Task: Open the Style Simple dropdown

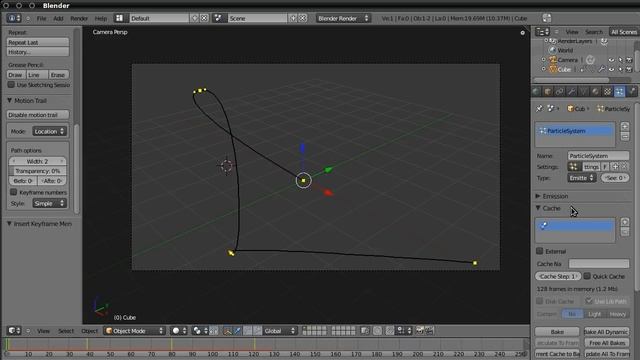Action: coord(49,203)
